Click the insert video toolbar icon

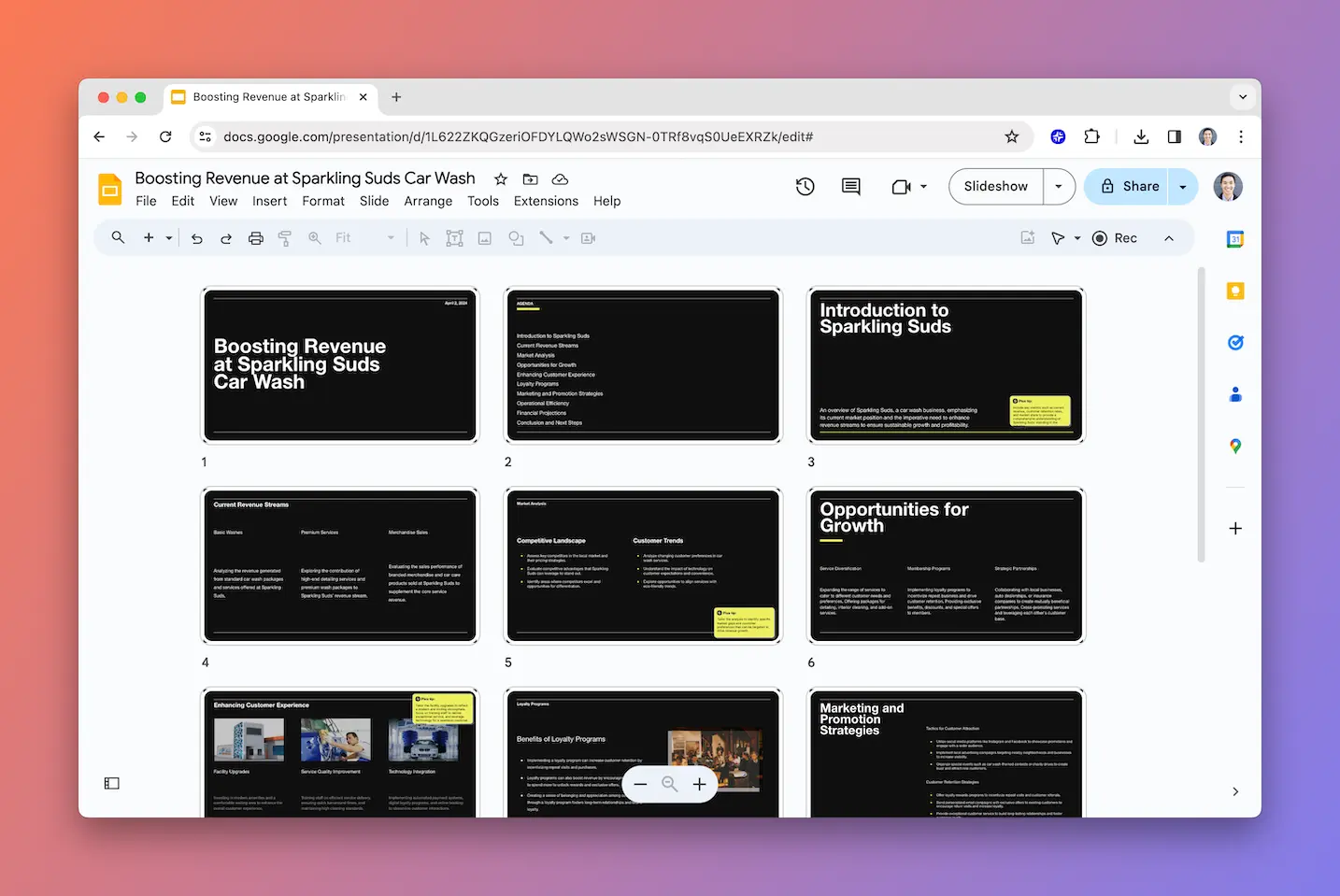589,238
